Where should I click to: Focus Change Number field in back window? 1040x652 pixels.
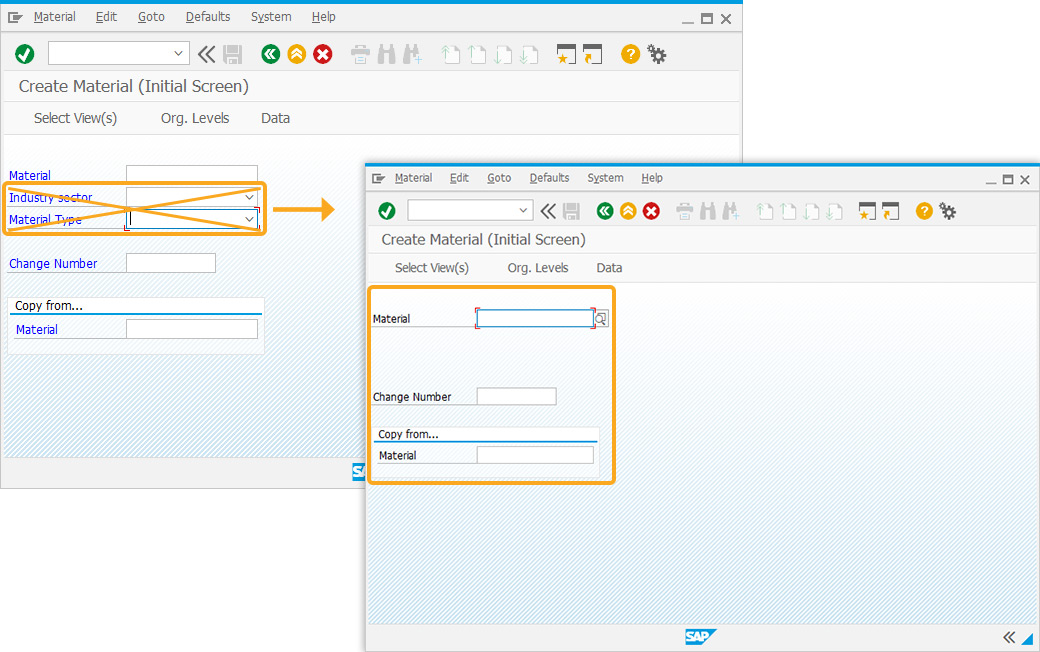[x=170, y=263]
